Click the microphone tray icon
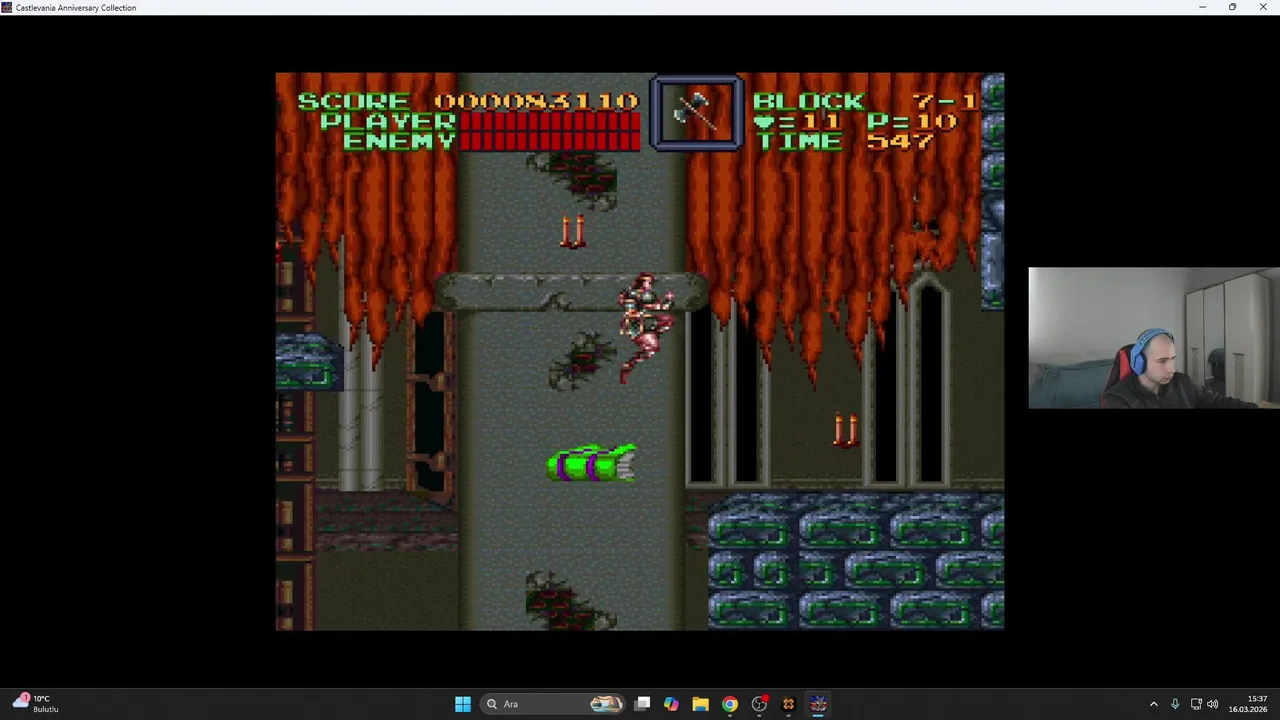Viewport: 1280px width, 720px height. pyautogui.click(x=1175, y=704)
